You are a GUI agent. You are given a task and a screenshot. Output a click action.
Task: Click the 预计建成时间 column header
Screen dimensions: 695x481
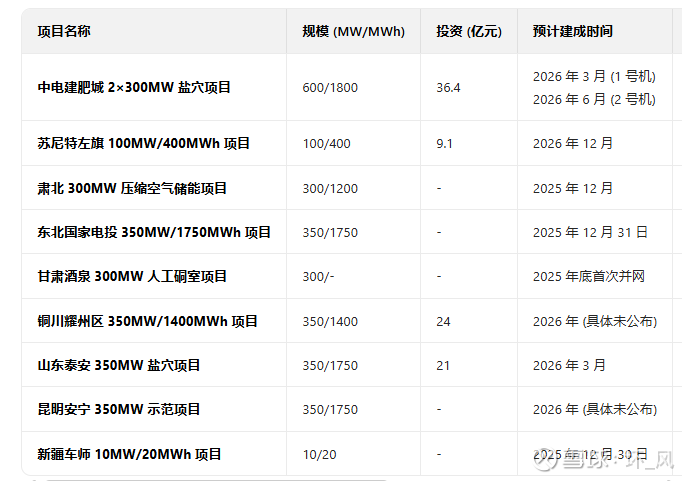coord(572,31)
